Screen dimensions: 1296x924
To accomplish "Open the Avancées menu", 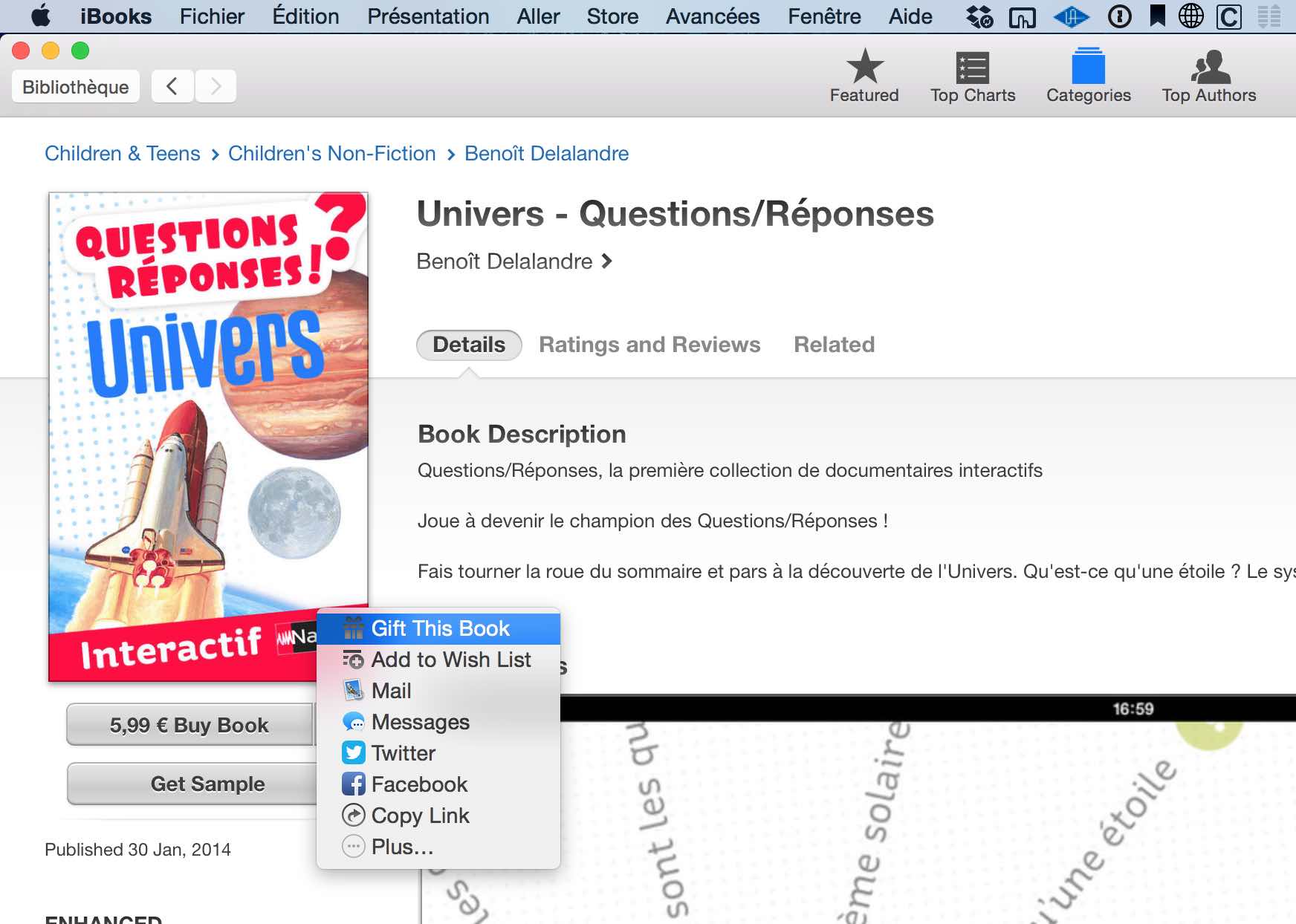I will [713, 16].
